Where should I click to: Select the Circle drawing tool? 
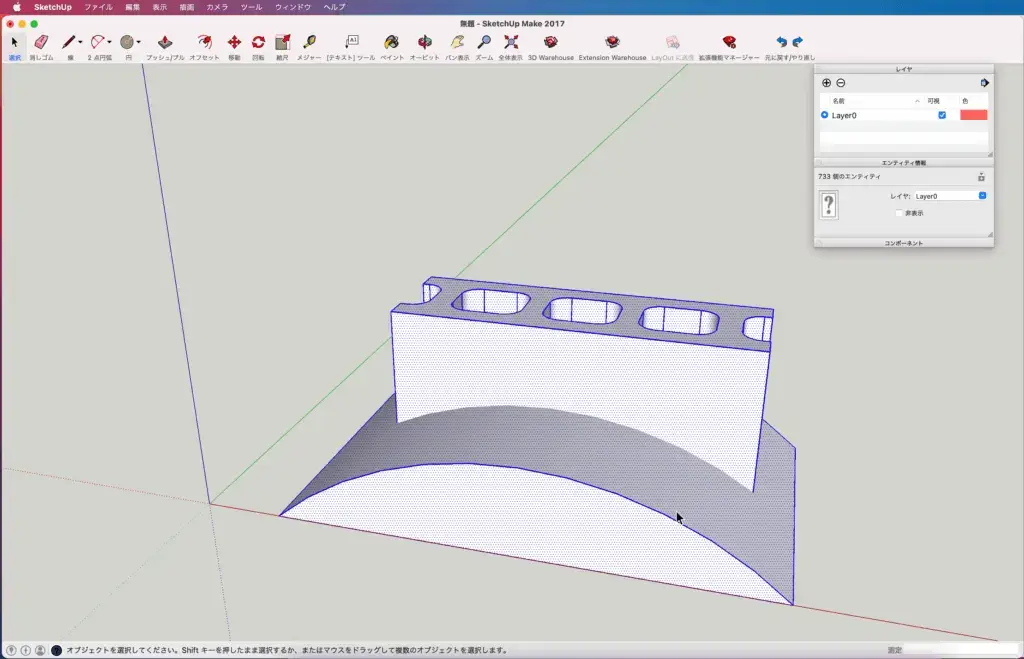click(x=127, y=42)
